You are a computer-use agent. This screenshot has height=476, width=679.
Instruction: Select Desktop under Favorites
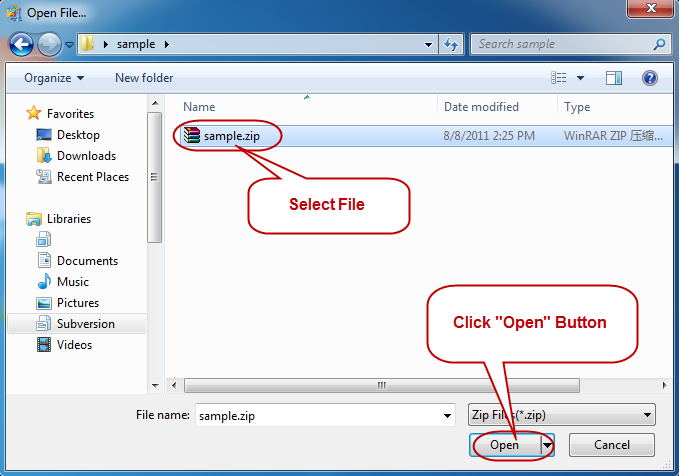[x=78, y=135]
